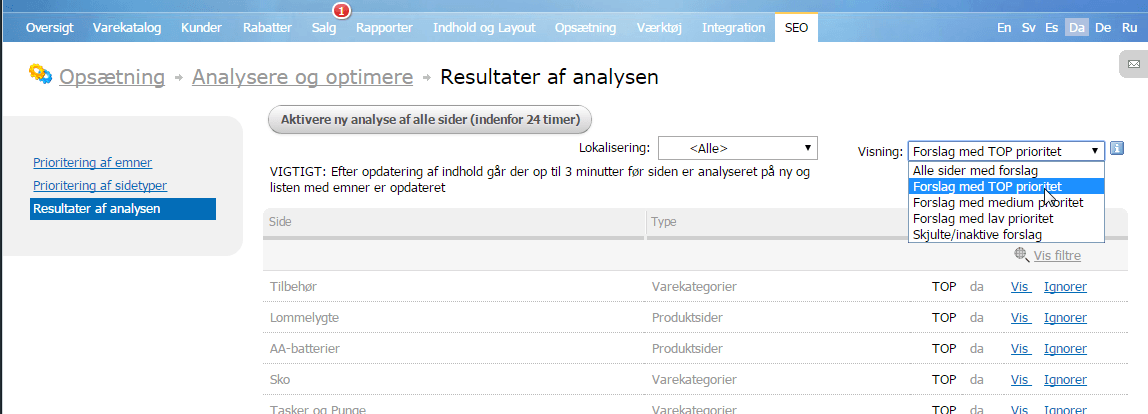The image size is (1148, 414).
Task: Click Produktsider in the AA-batterier row
Action: 687,349
